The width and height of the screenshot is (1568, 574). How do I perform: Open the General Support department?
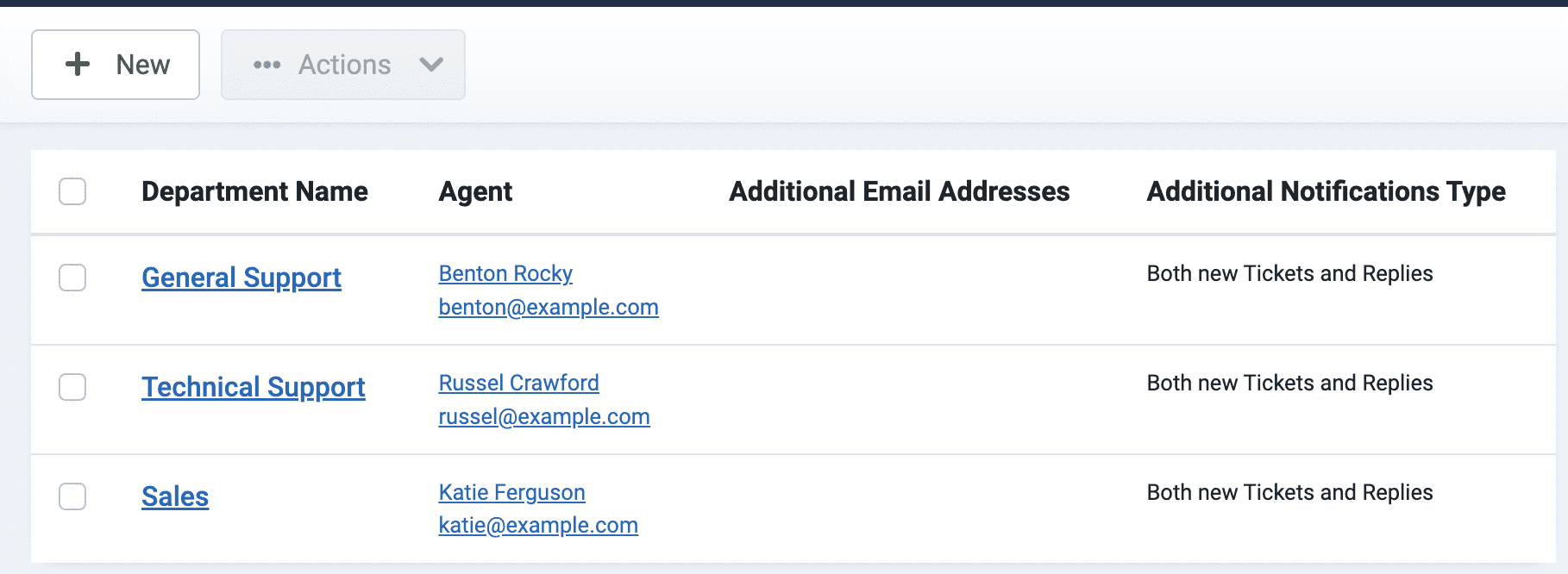click(x=241, y=278)
